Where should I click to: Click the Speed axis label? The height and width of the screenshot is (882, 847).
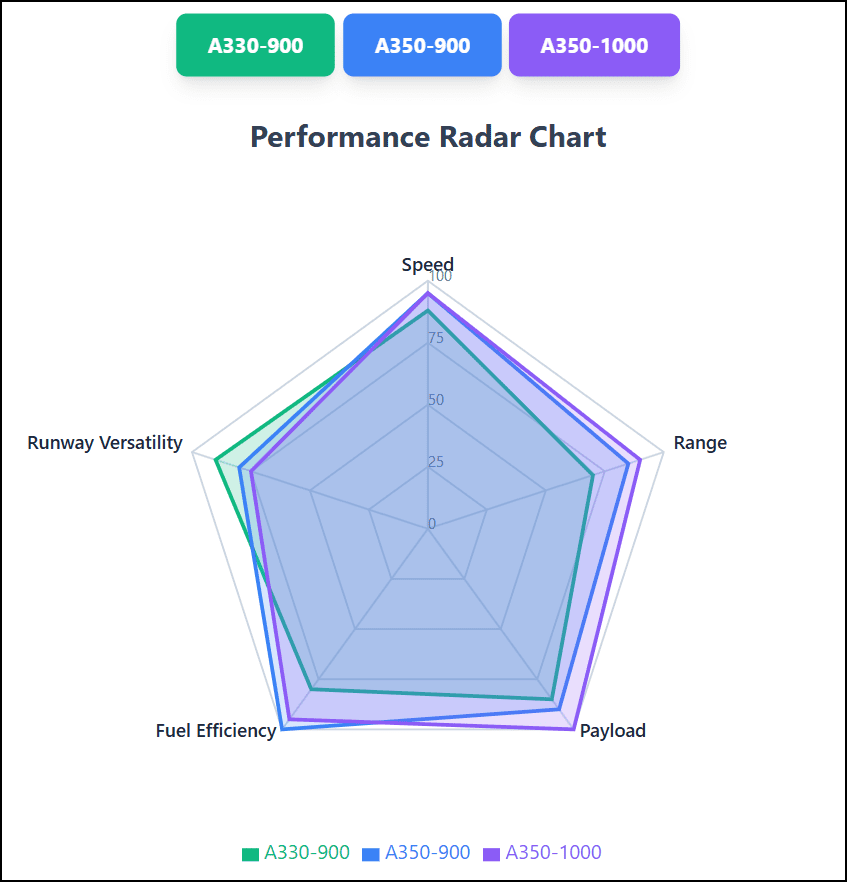coord(428,264)
